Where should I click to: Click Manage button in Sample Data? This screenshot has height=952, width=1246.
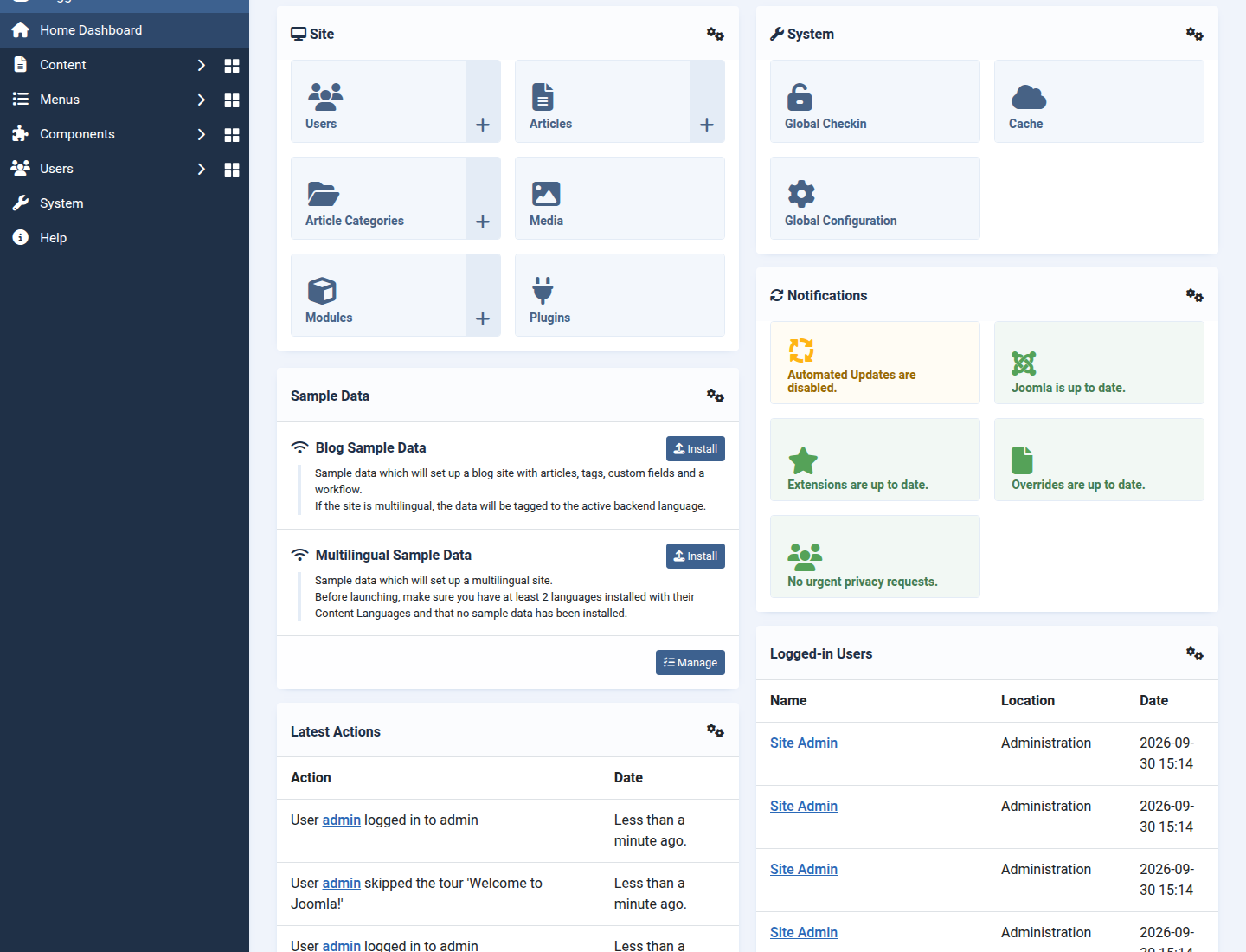pos(690,662)
